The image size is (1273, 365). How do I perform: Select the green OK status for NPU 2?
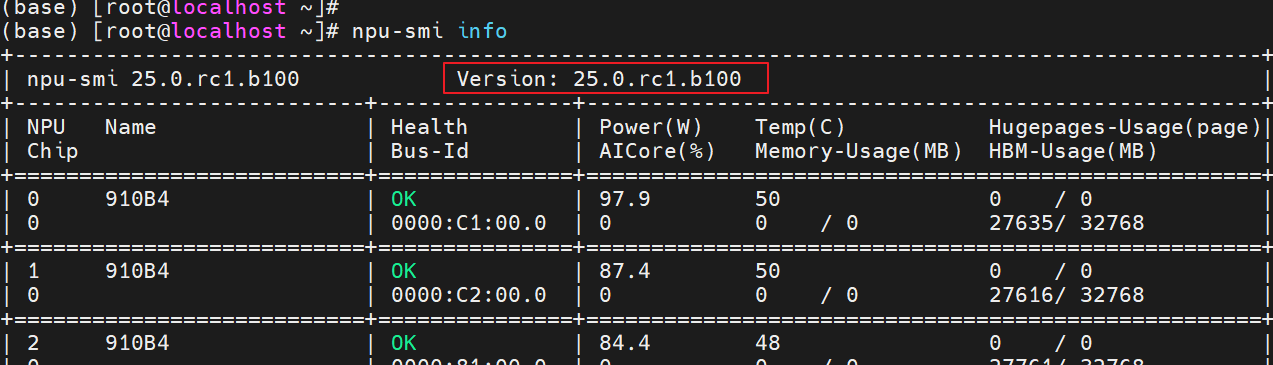pyautogui.click(x=403, y=343)
